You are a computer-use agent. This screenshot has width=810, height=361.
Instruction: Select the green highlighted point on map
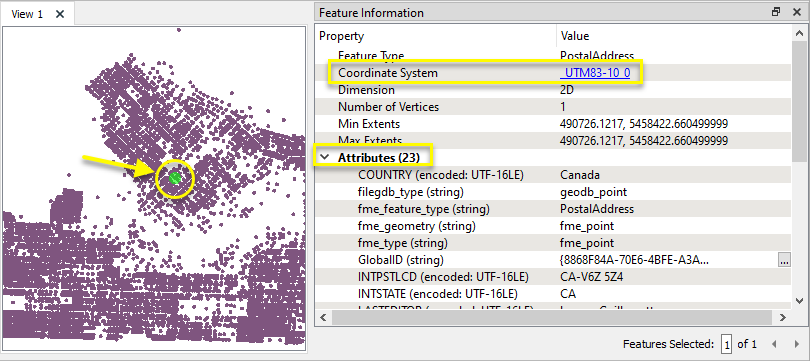175,178
